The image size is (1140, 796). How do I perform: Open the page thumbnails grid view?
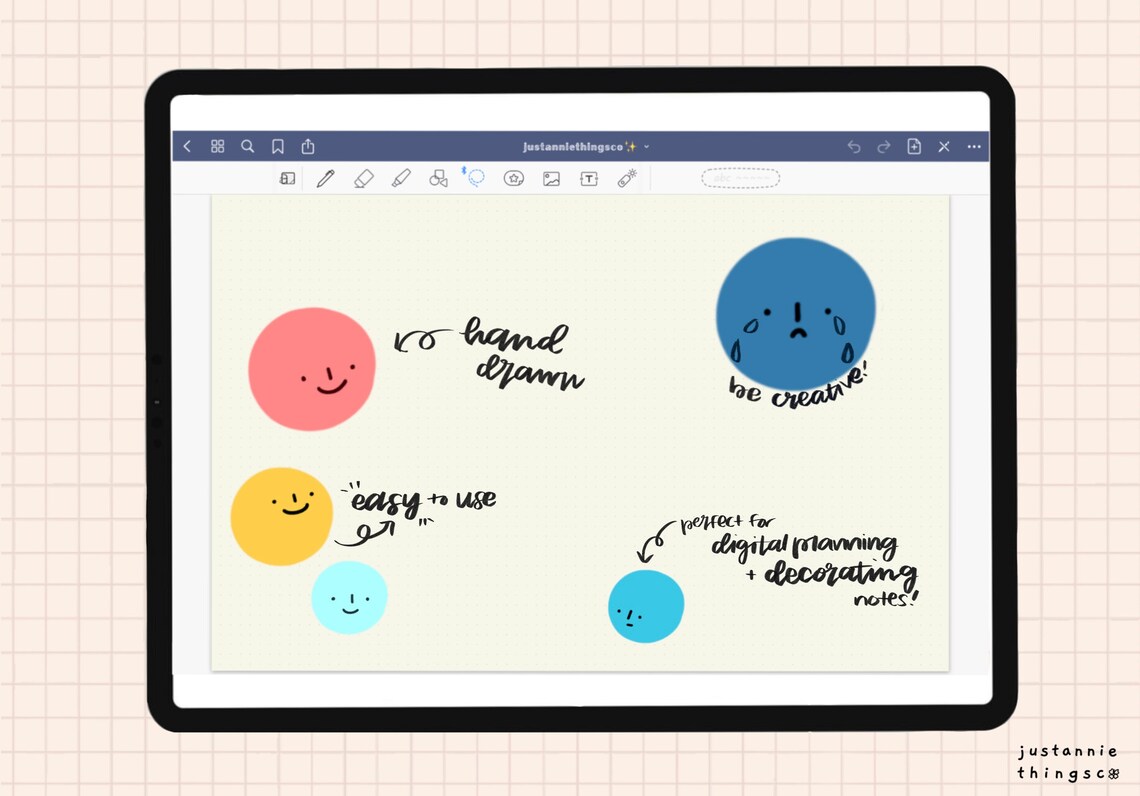[x=217, y=146]
